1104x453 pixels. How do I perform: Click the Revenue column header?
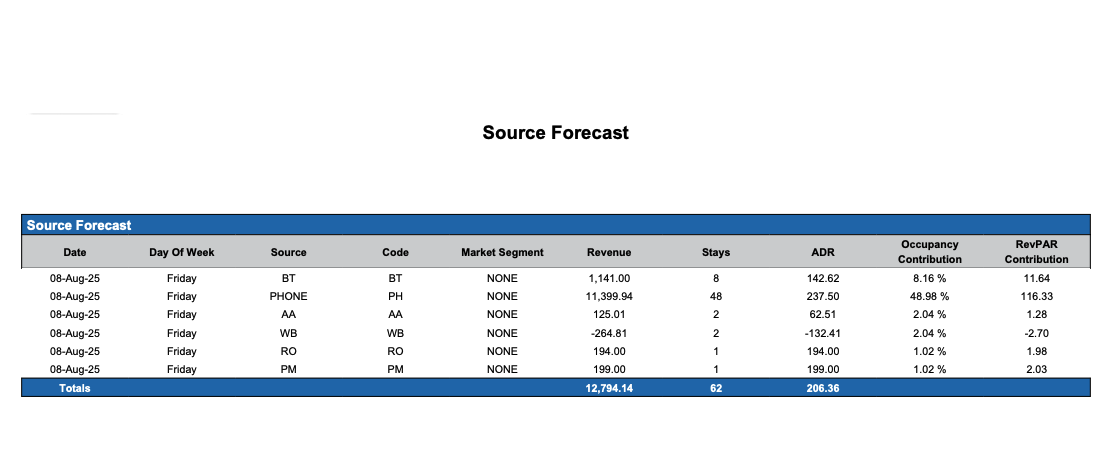tap(609, 252)
